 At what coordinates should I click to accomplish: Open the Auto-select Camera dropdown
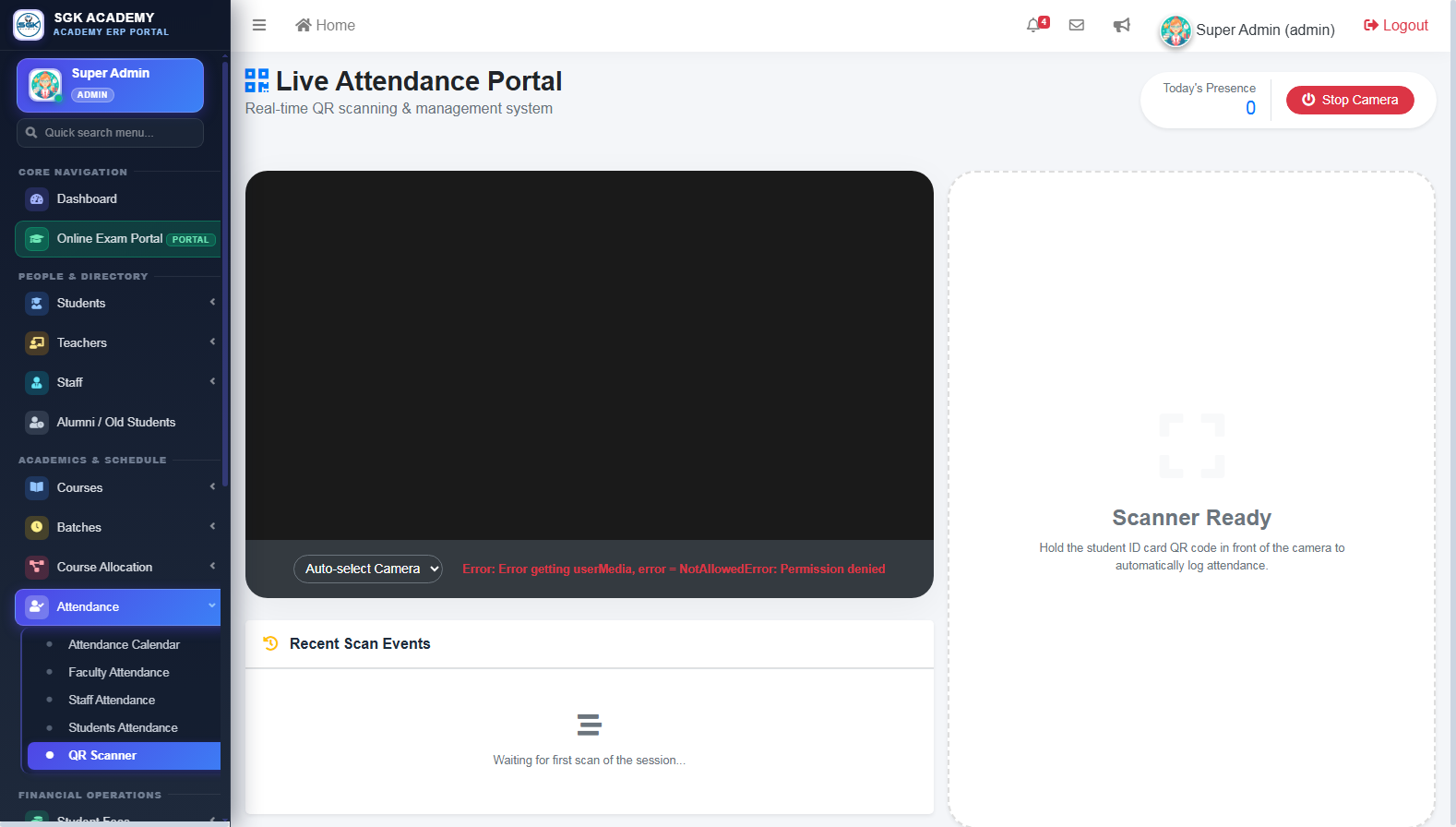pyautogui.click(x=368, y=569)
